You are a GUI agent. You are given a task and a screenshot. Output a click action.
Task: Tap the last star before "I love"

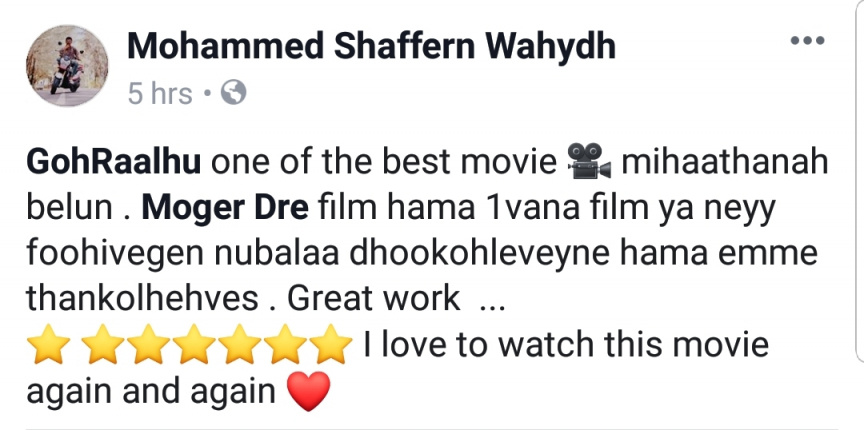point(331,344)
